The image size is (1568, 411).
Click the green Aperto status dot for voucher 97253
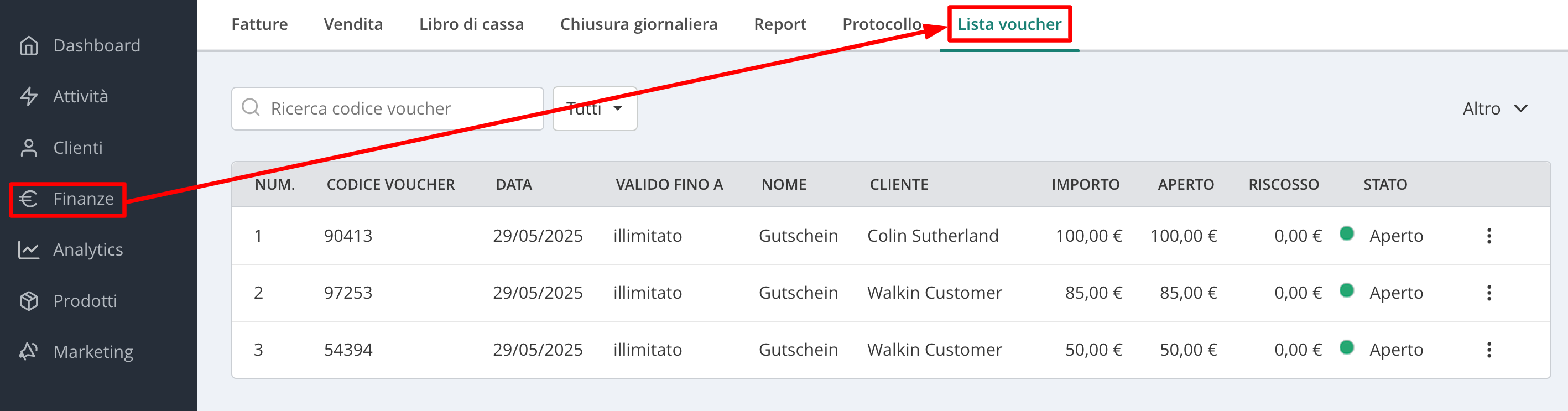pyautogui.click(x=1346, y=290)
